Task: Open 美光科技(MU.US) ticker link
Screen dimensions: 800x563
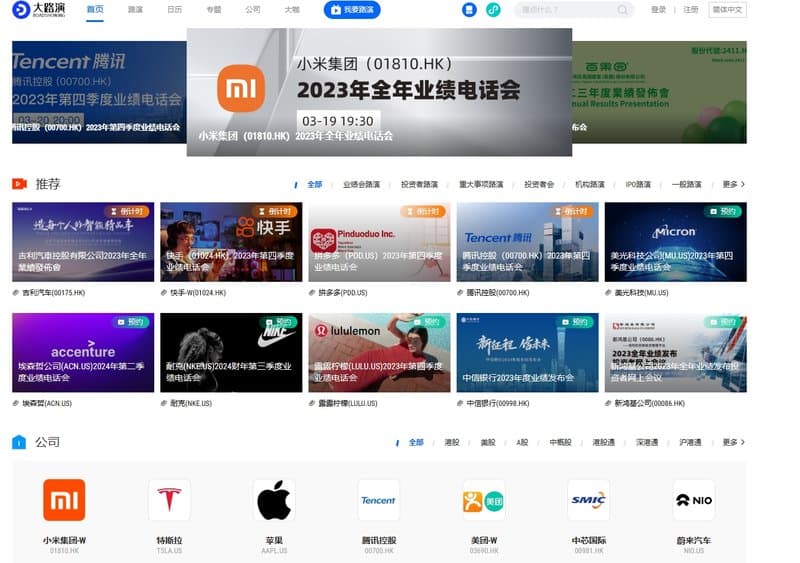Action: [641, 293]
